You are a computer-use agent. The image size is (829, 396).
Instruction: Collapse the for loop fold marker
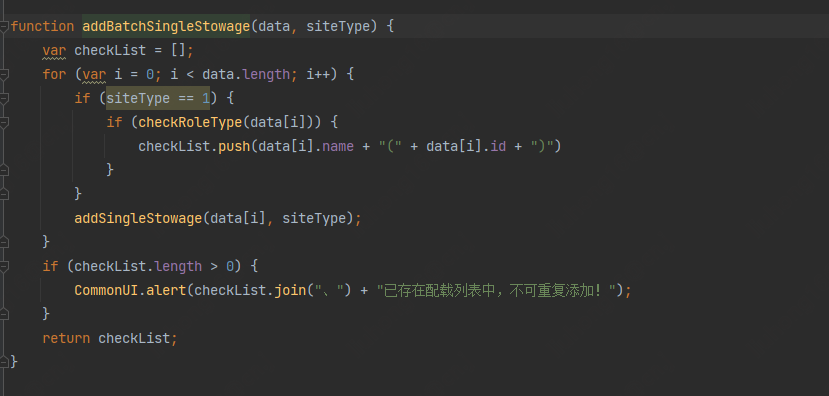click(4, 74)
